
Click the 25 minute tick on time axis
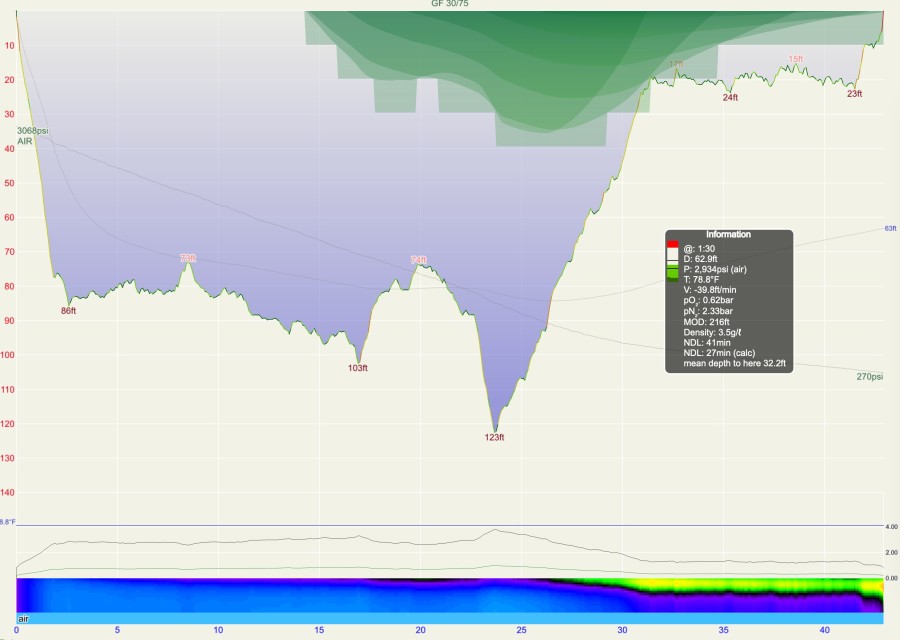(521, 631)
